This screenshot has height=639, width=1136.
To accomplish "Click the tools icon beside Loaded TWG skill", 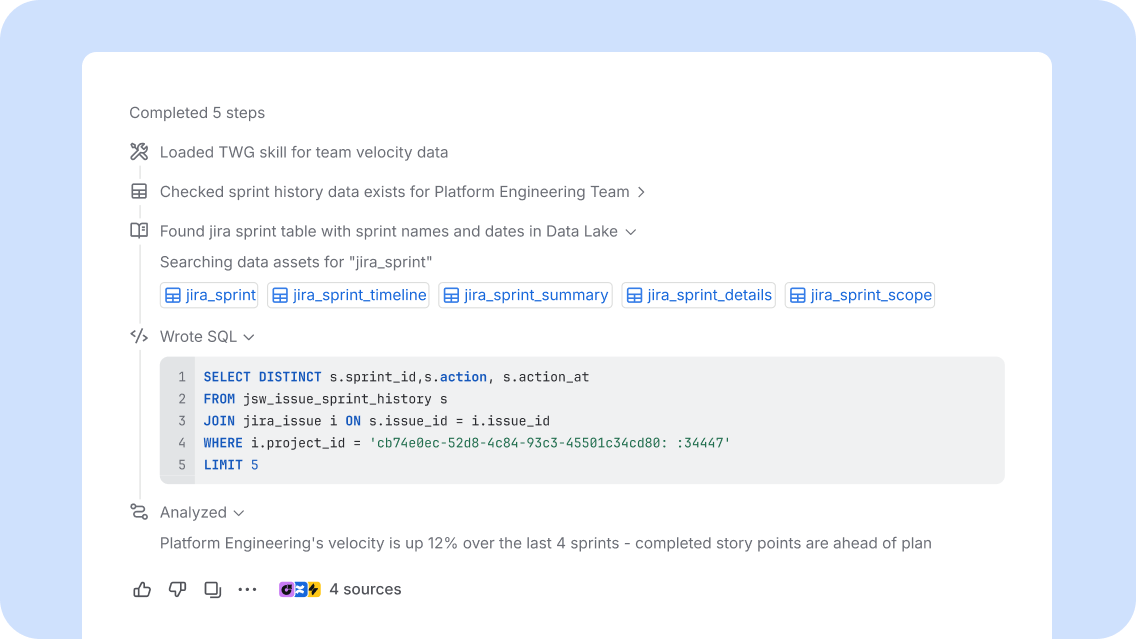I will pos(139,151).
